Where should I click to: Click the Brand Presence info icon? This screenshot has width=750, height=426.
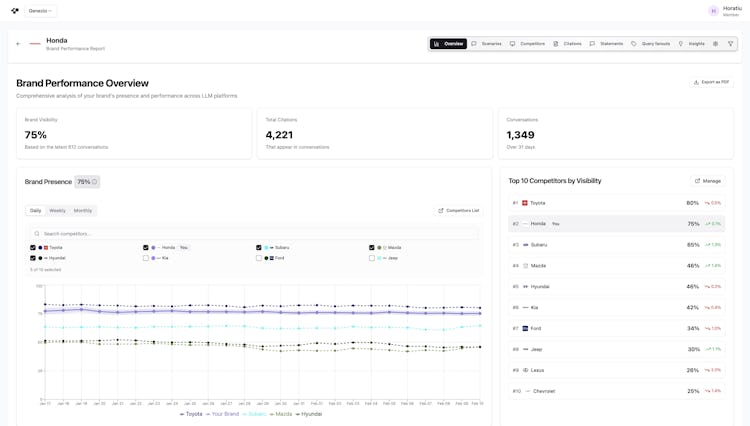[95, 182]
